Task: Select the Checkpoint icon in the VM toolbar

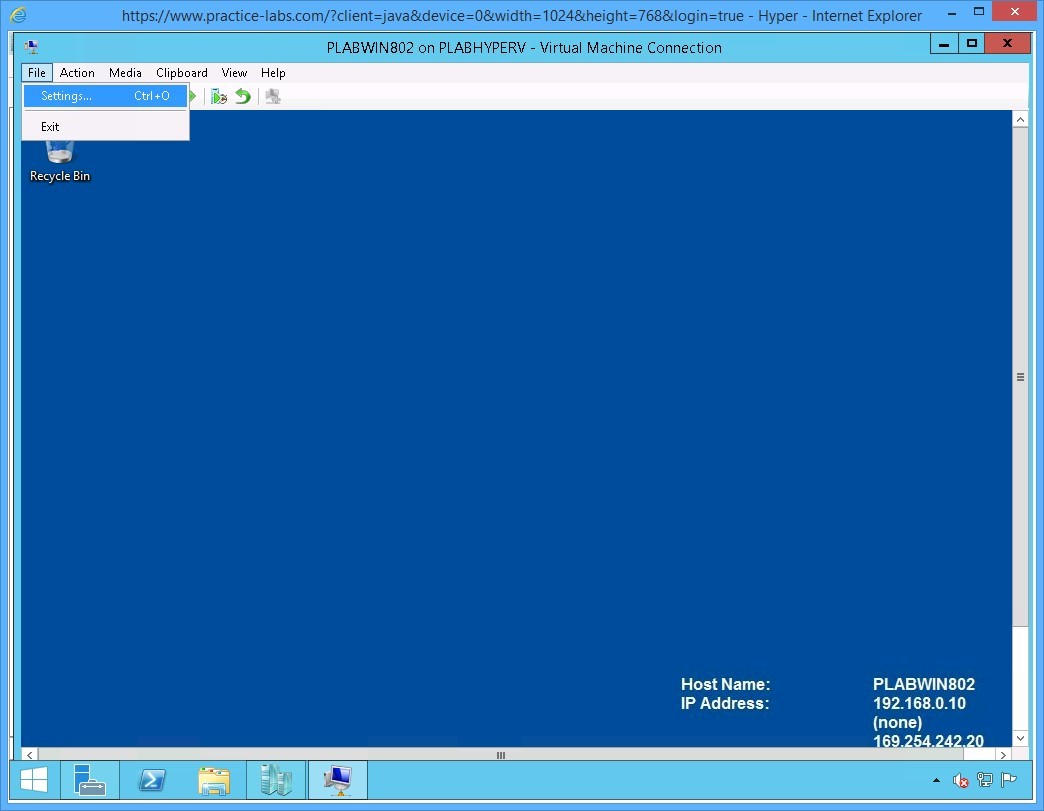Action: pyautogui.click(x=219, y=96)
